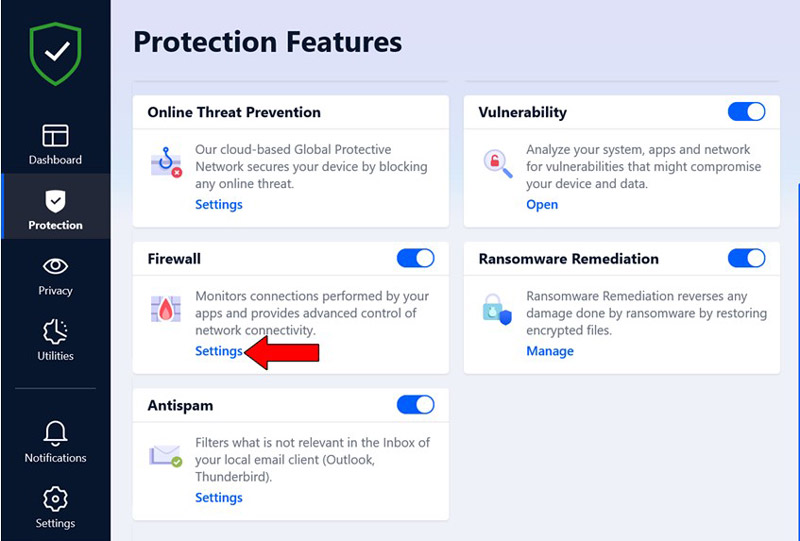Click Manage under Ransomware Remediation
This screenshot has width=800, height=541.
click(550, 351)
